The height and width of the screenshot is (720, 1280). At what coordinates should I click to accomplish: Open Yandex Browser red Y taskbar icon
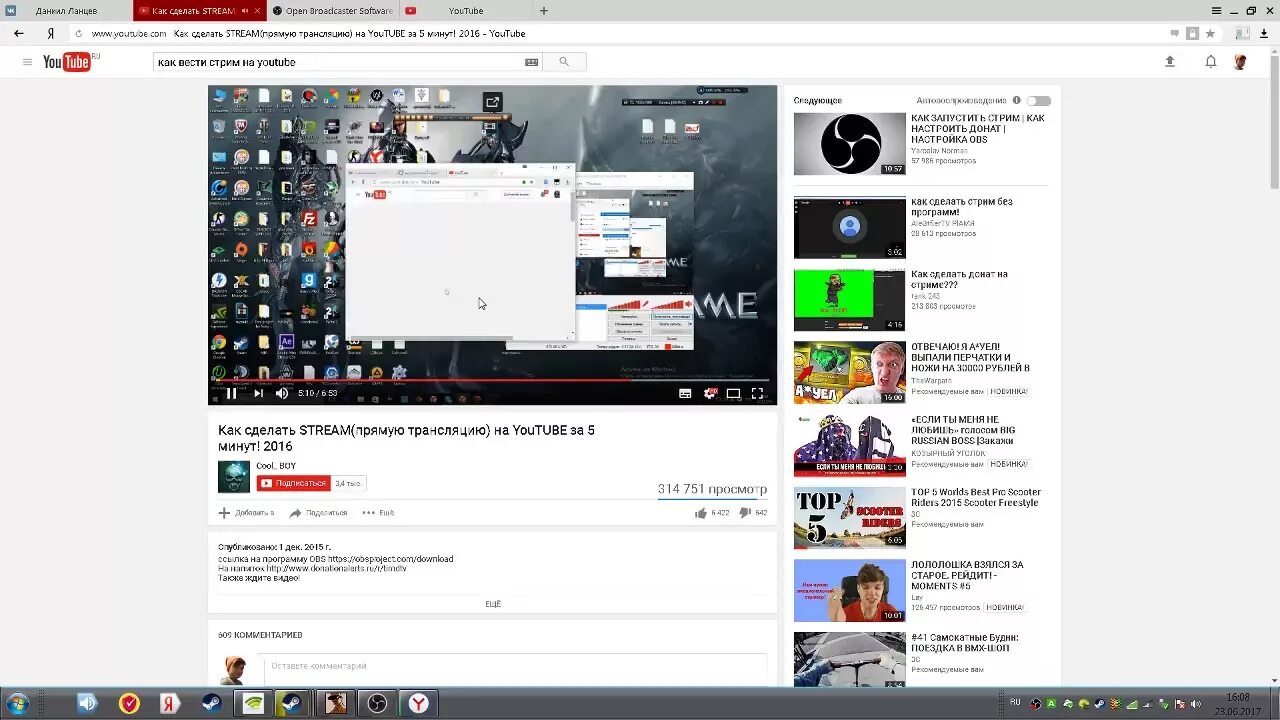[418, 703]
